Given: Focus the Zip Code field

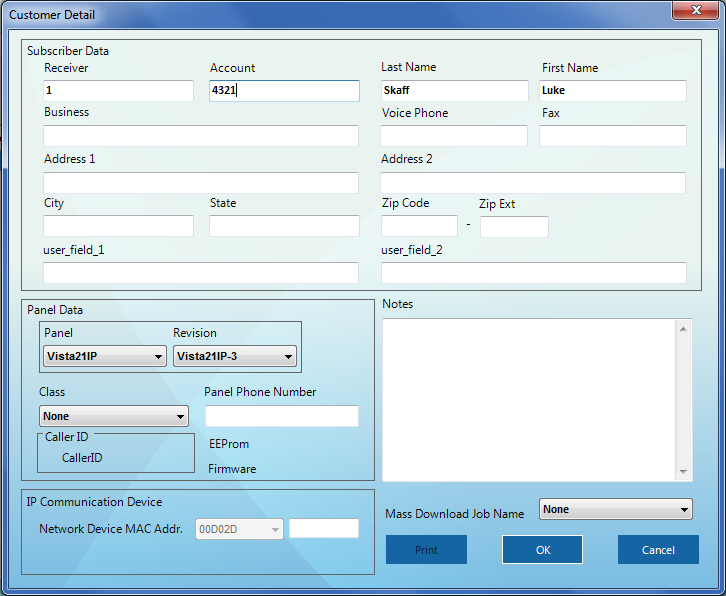Looking at the screenshot, I should [x=419, y=226].
